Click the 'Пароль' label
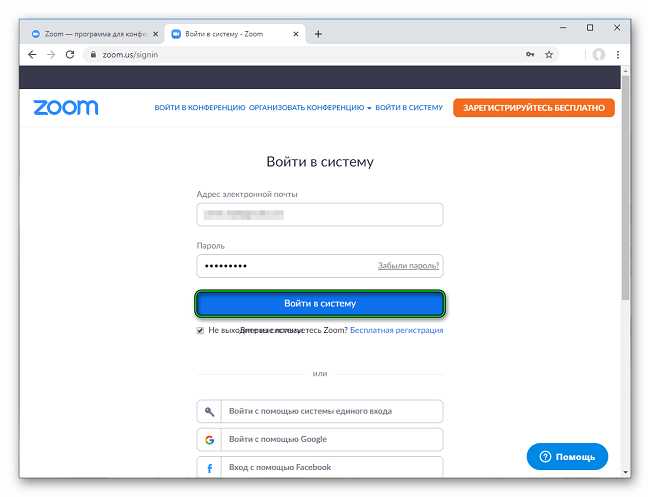Image resolution: width=650 pixels, height=497 pixels. 210,246
